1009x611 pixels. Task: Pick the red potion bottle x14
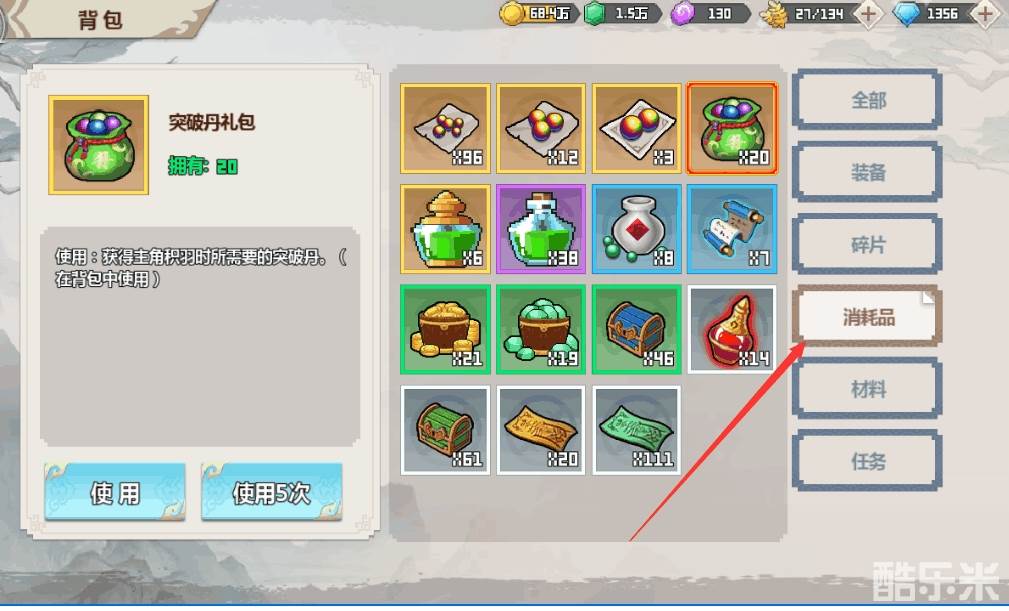(732, 329)
